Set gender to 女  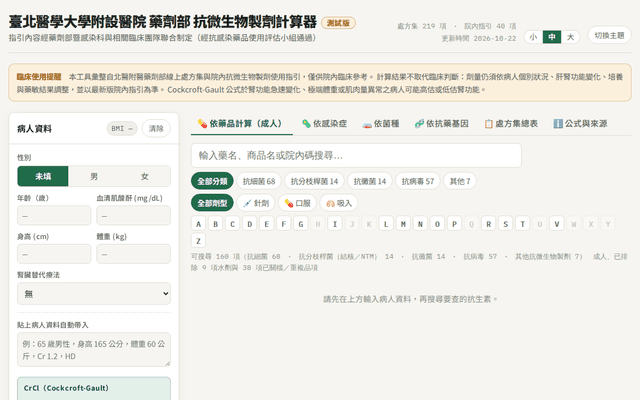(x=144, y=176)
